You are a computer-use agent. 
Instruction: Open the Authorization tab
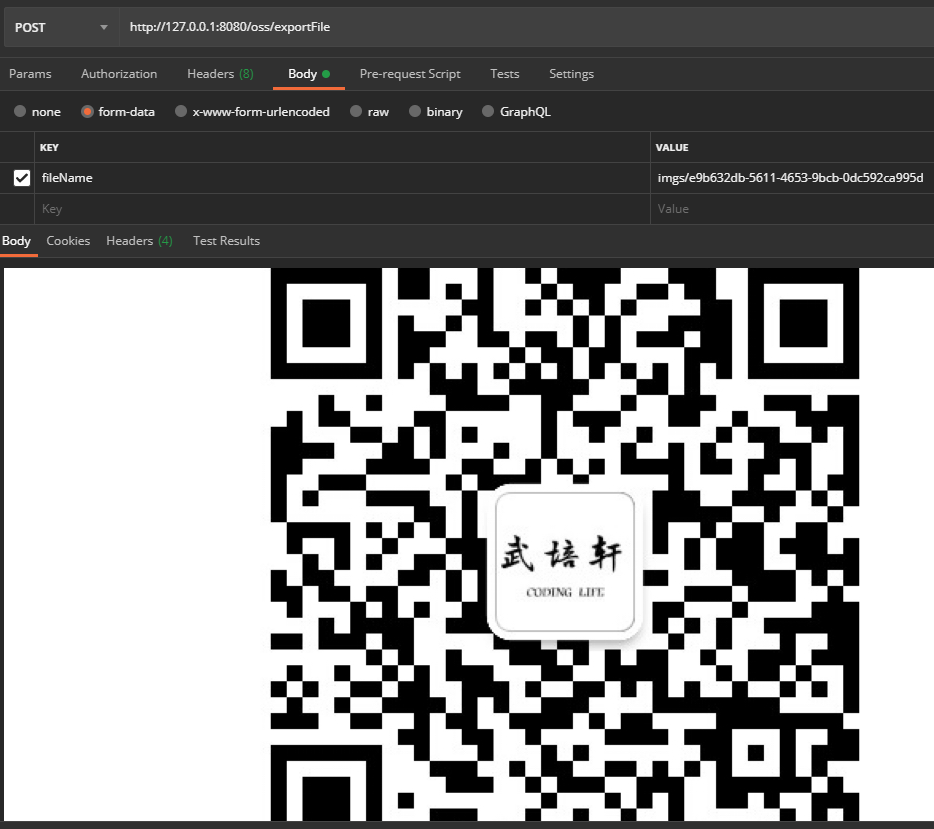pyautogui.click(x=119, y=73)
